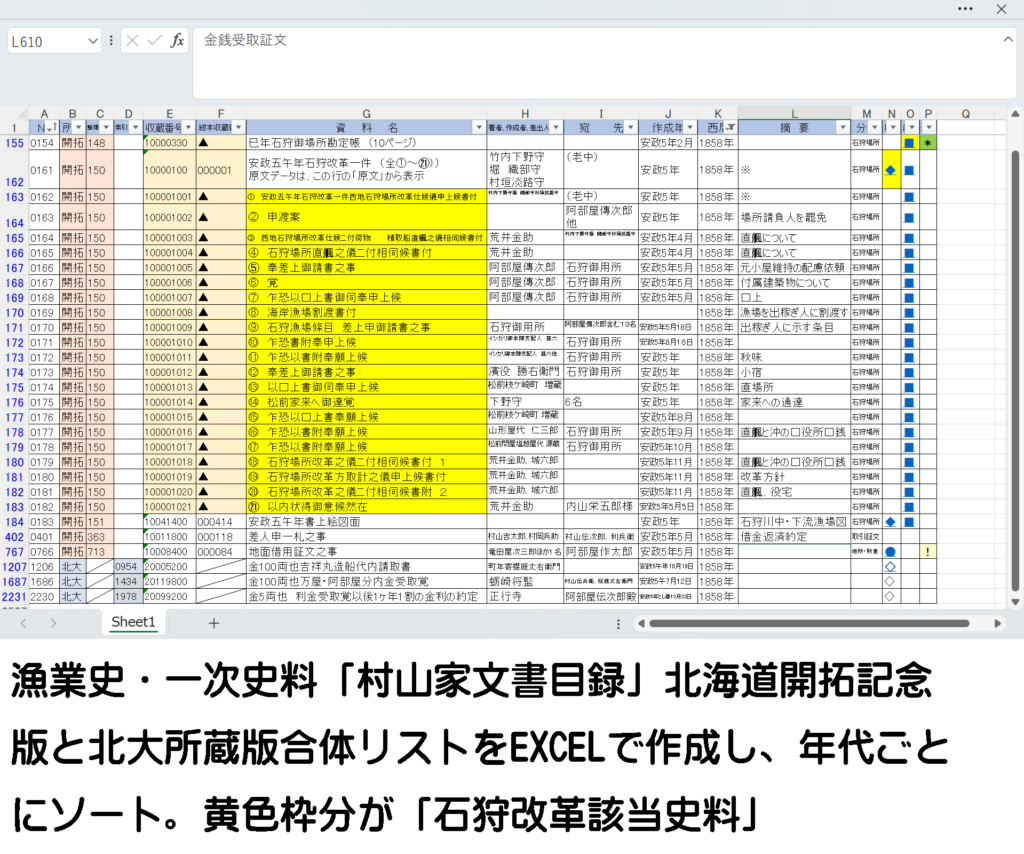The image size is (1024, 854).
Task: Open the filter dropdown for 資料名 column
Action: (x=479, y=127)
